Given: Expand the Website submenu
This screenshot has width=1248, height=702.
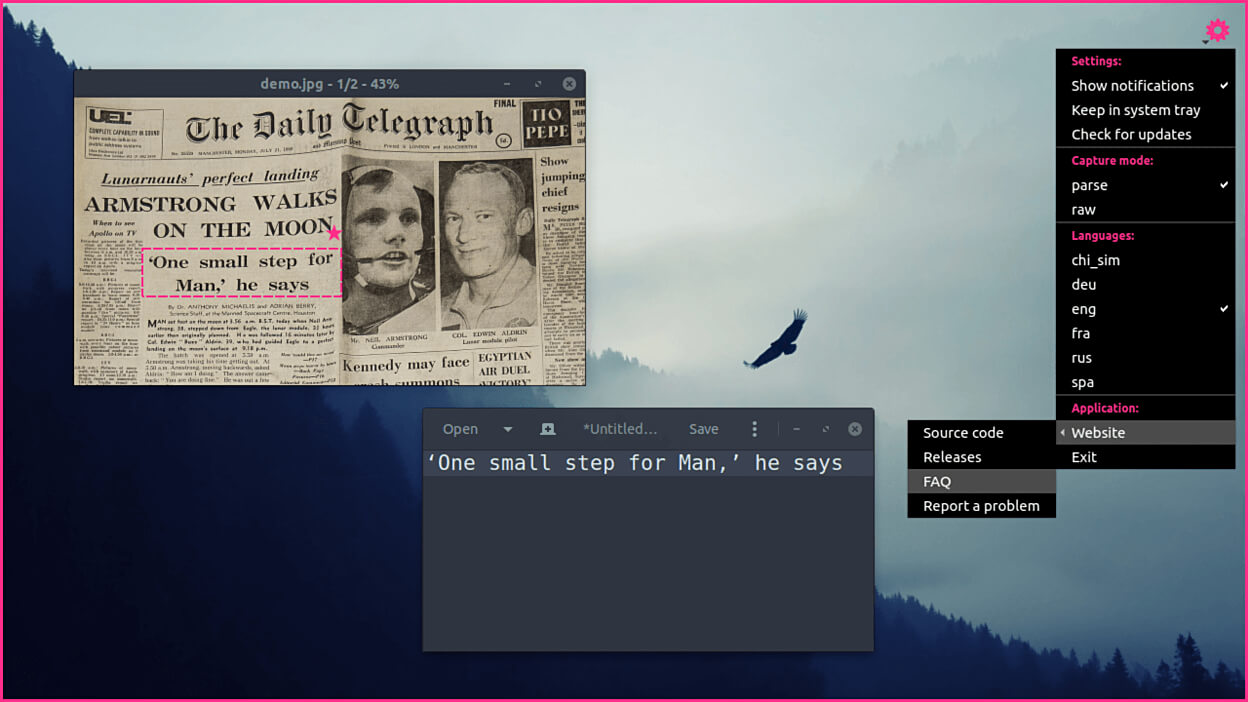Looking at the screenshot, I should click(1146, 433).
